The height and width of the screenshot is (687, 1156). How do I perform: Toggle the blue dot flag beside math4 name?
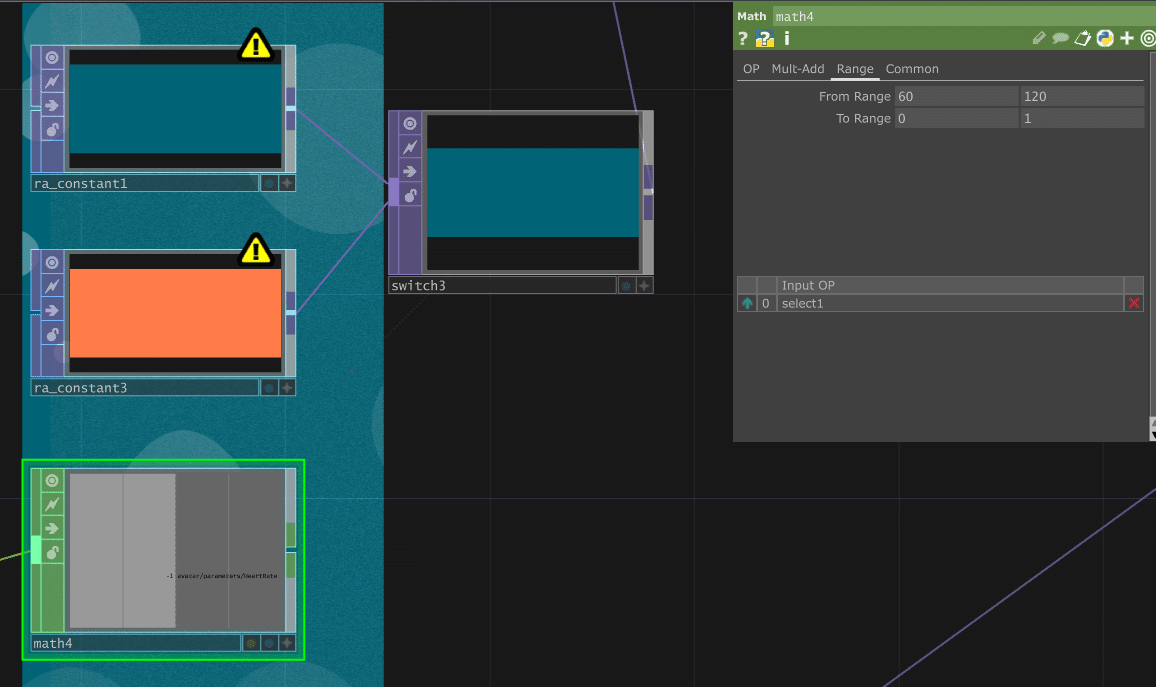point(269,643)
